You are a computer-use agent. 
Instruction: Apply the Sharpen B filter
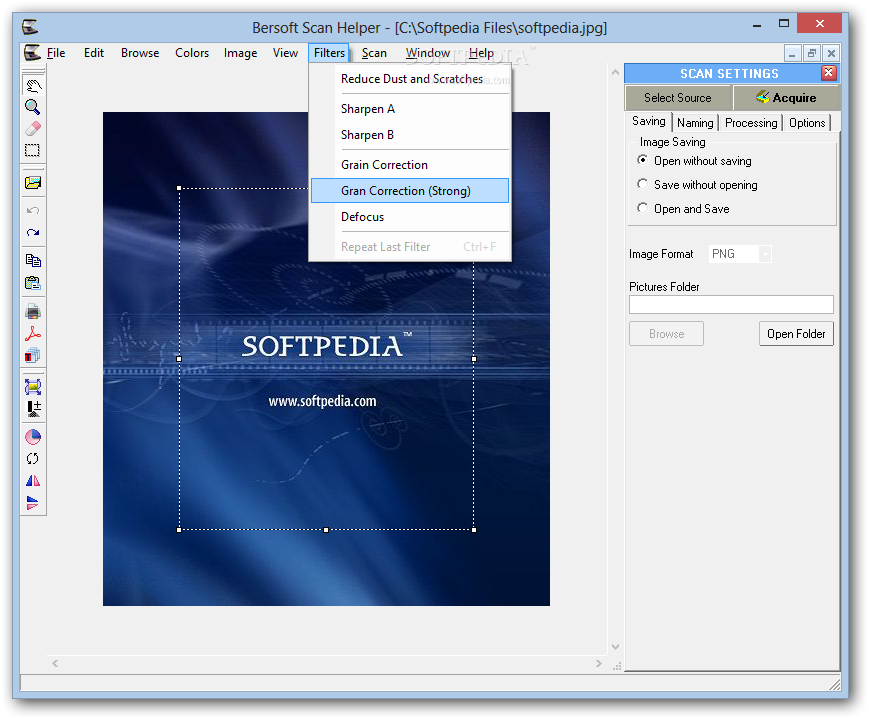coord(410,135)
